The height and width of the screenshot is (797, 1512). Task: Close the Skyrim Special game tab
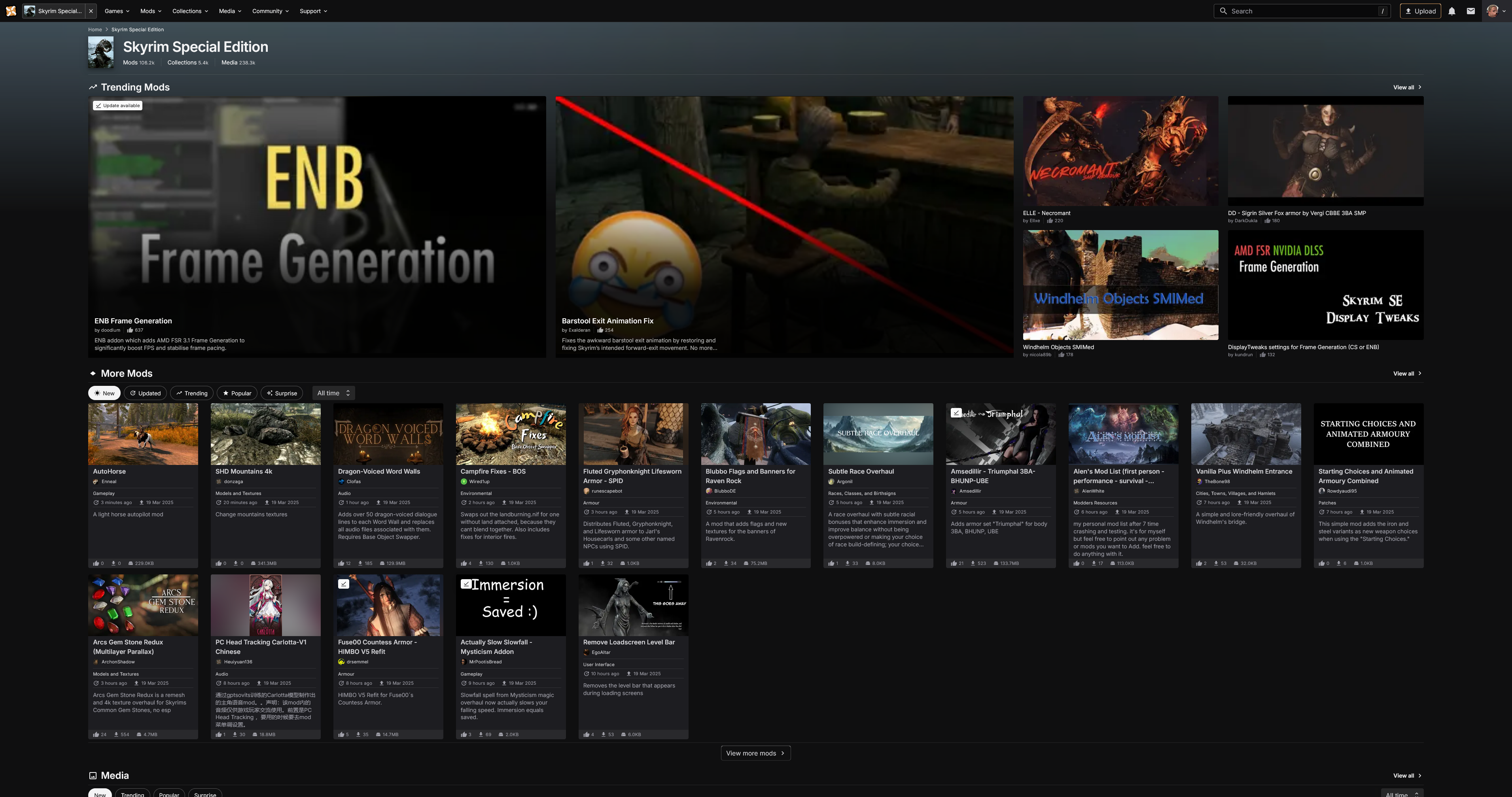pos(91,11)
